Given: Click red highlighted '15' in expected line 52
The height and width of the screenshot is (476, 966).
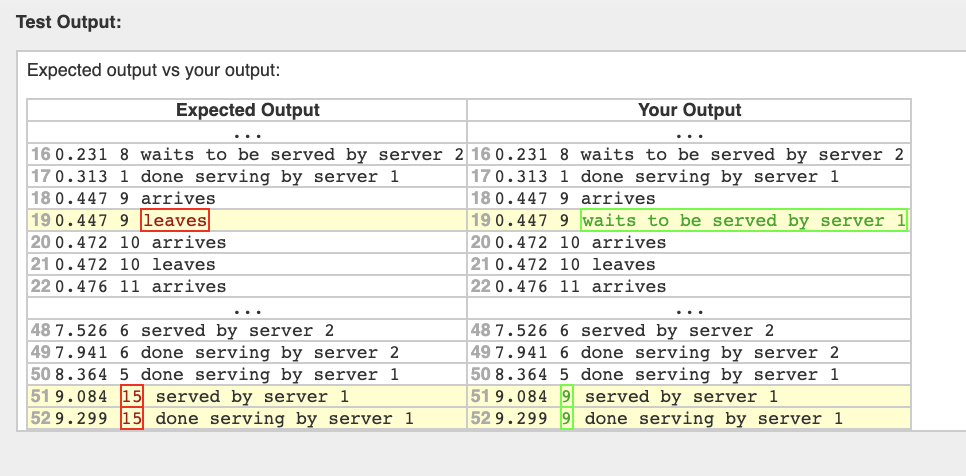Looking at the screenshot, I should pos(132,419).
